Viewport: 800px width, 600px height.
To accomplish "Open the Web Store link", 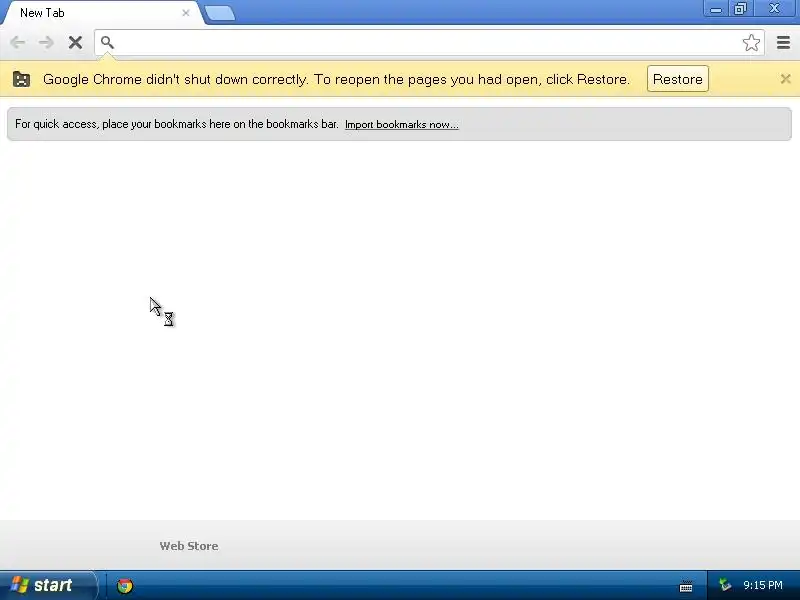I will point(189,546).
